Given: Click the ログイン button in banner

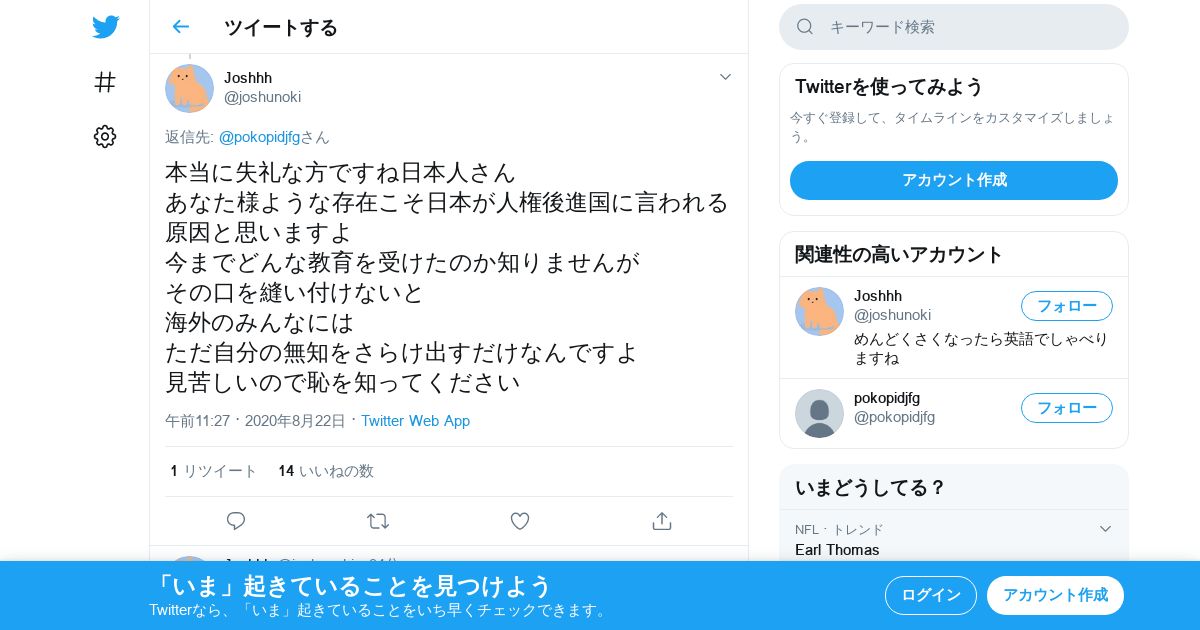Looking at the screenshot, I should click(x=930, y=595).
